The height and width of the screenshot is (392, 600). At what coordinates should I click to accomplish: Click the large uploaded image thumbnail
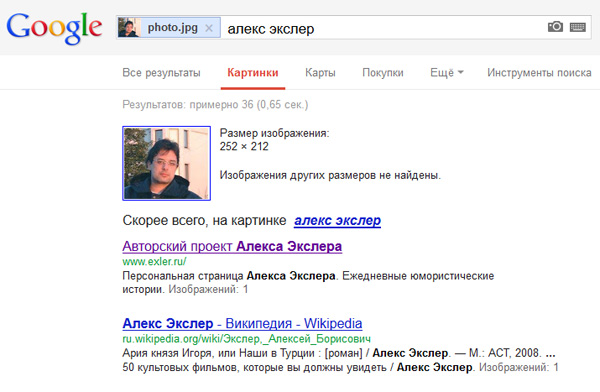pos(166,163)
